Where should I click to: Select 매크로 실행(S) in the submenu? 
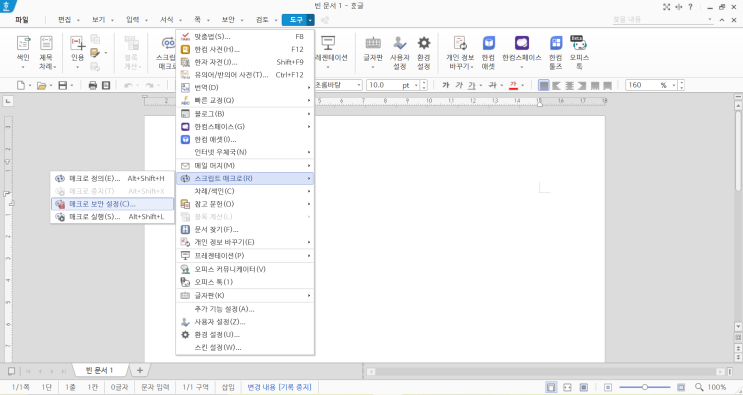pos(112,217)
